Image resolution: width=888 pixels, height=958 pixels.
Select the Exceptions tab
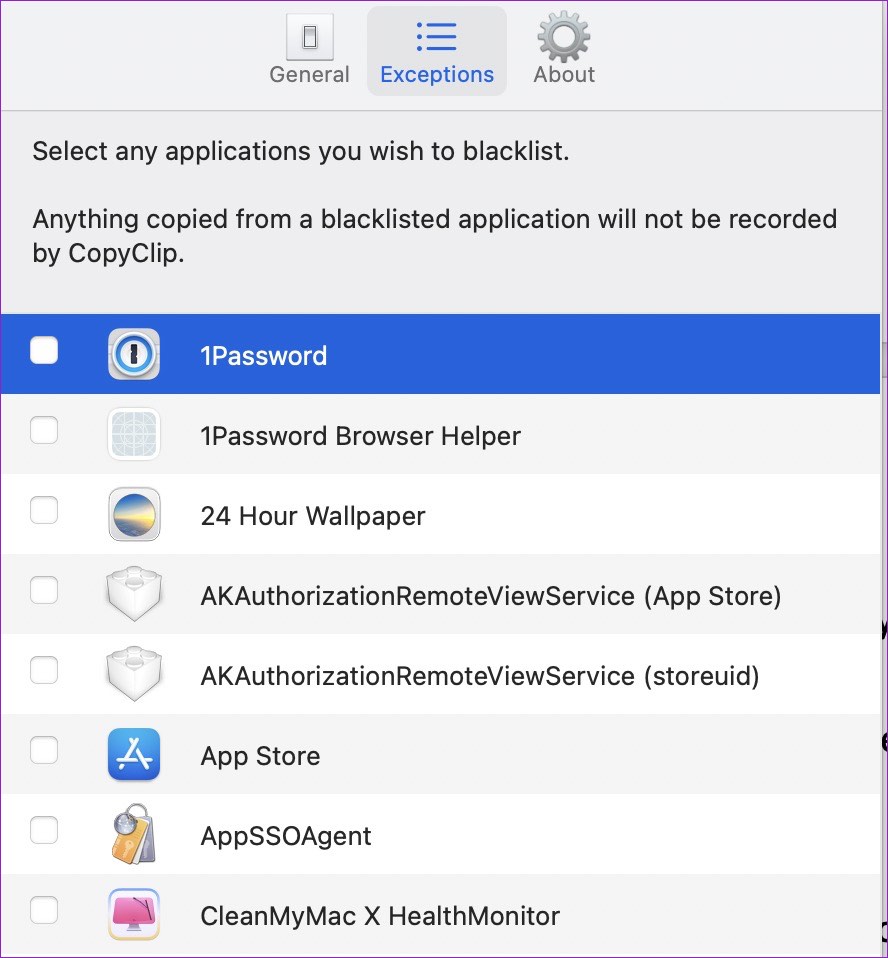tap(436, 51)
